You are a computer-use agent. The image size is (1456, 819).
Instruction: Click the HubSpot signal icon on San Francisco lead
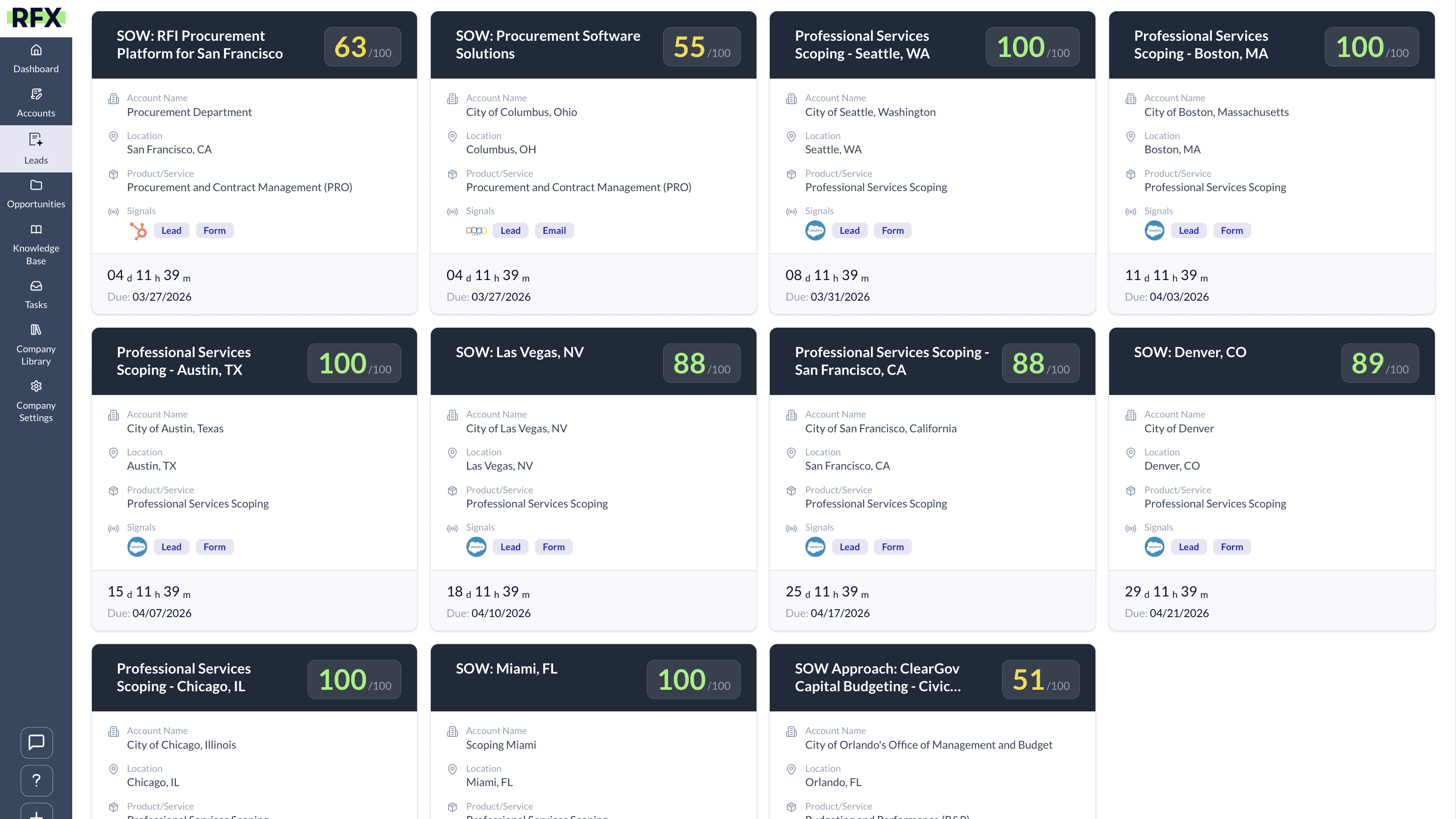pos(138,230)
